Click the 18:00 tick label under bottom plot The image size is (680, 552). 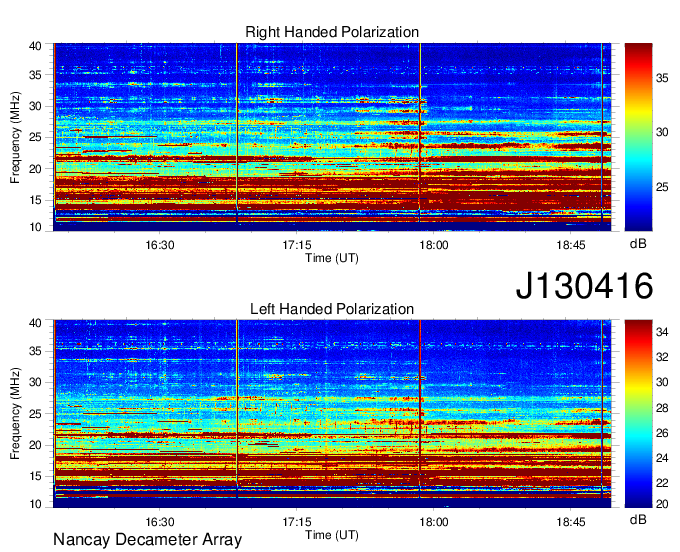pos(434,522)
